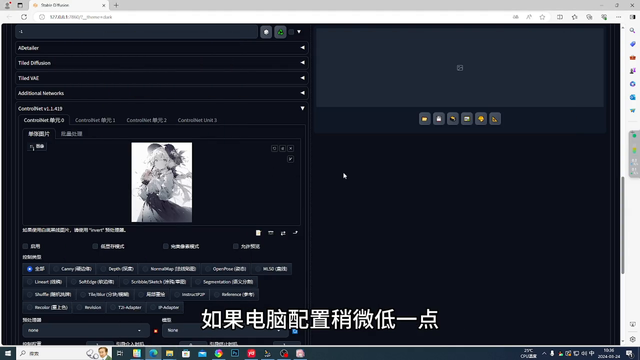
Task: Send image to inpaint with the palette icon
Action: click(x=481, y=119)
